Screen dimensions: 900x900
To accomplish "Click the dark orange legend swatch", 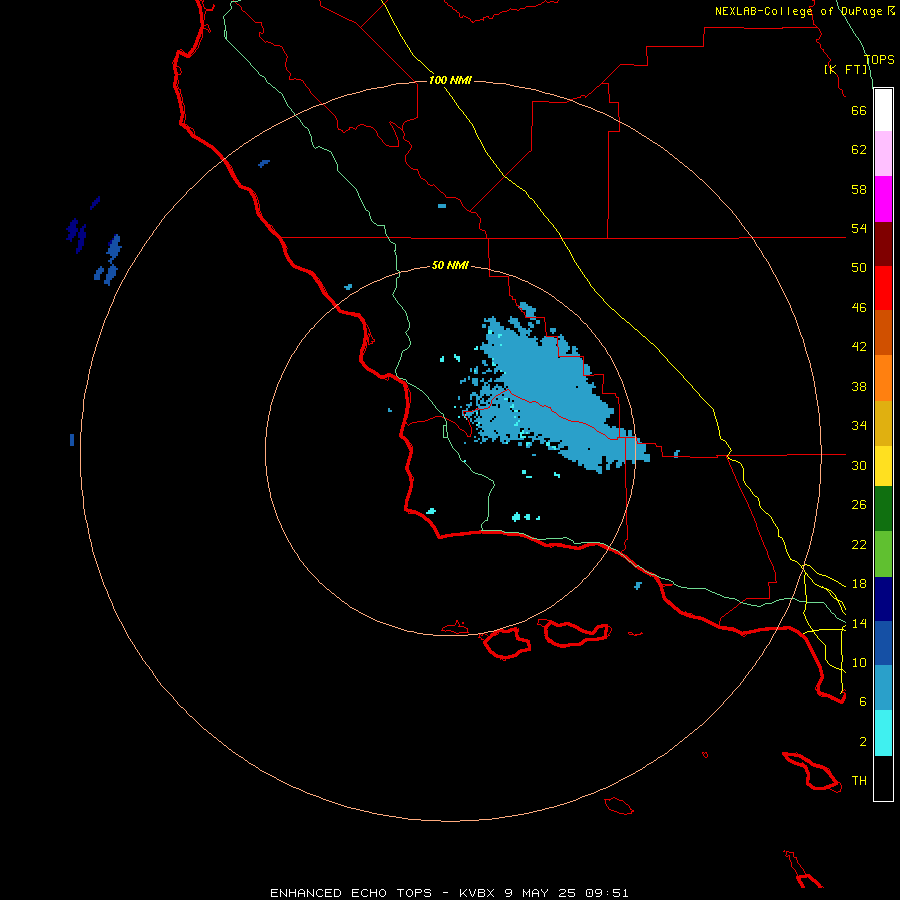I will click(x=883, y=332).
